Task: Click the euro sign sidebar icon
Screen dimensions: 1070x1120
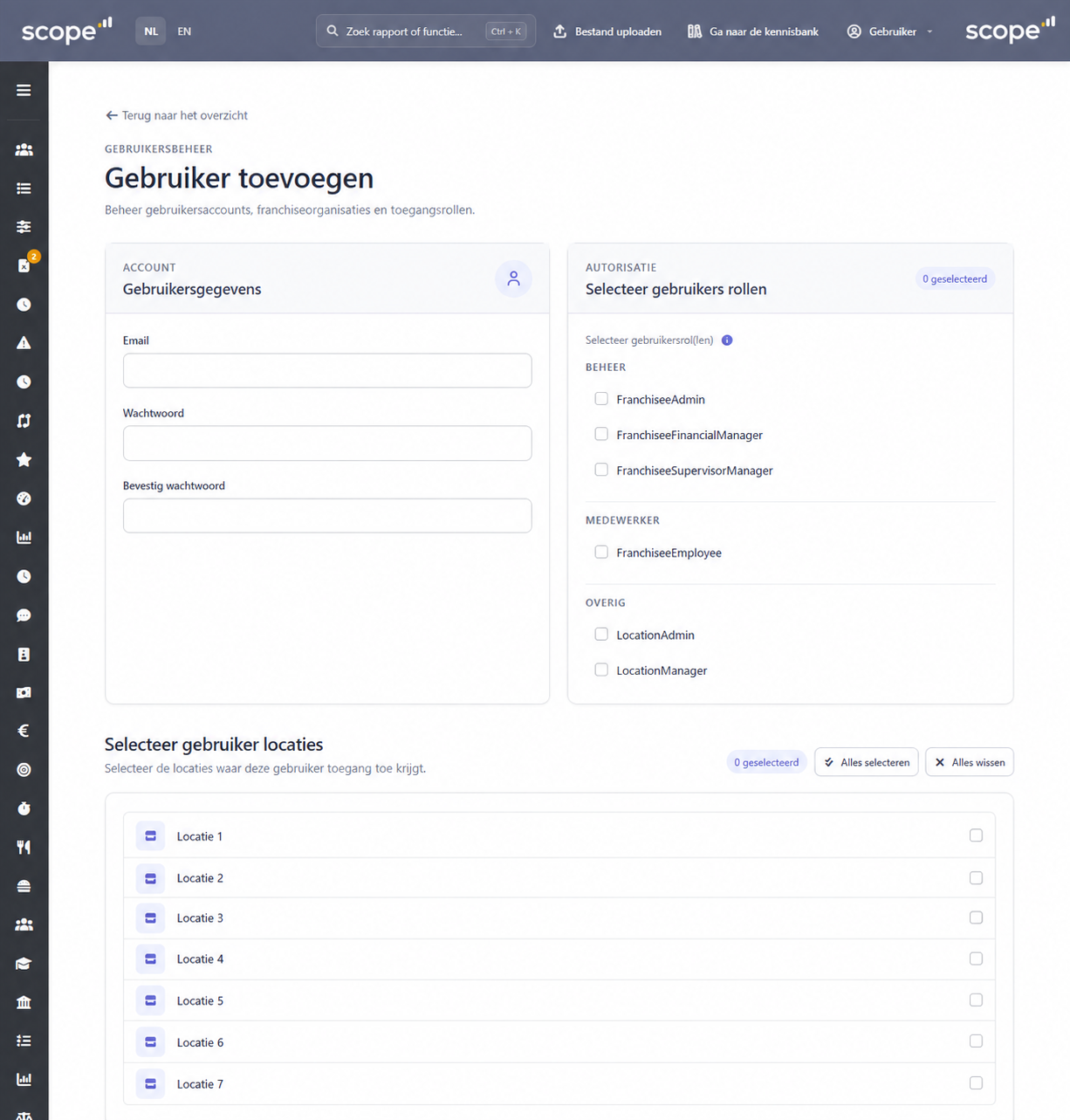Action: click(x=24, y=731)
